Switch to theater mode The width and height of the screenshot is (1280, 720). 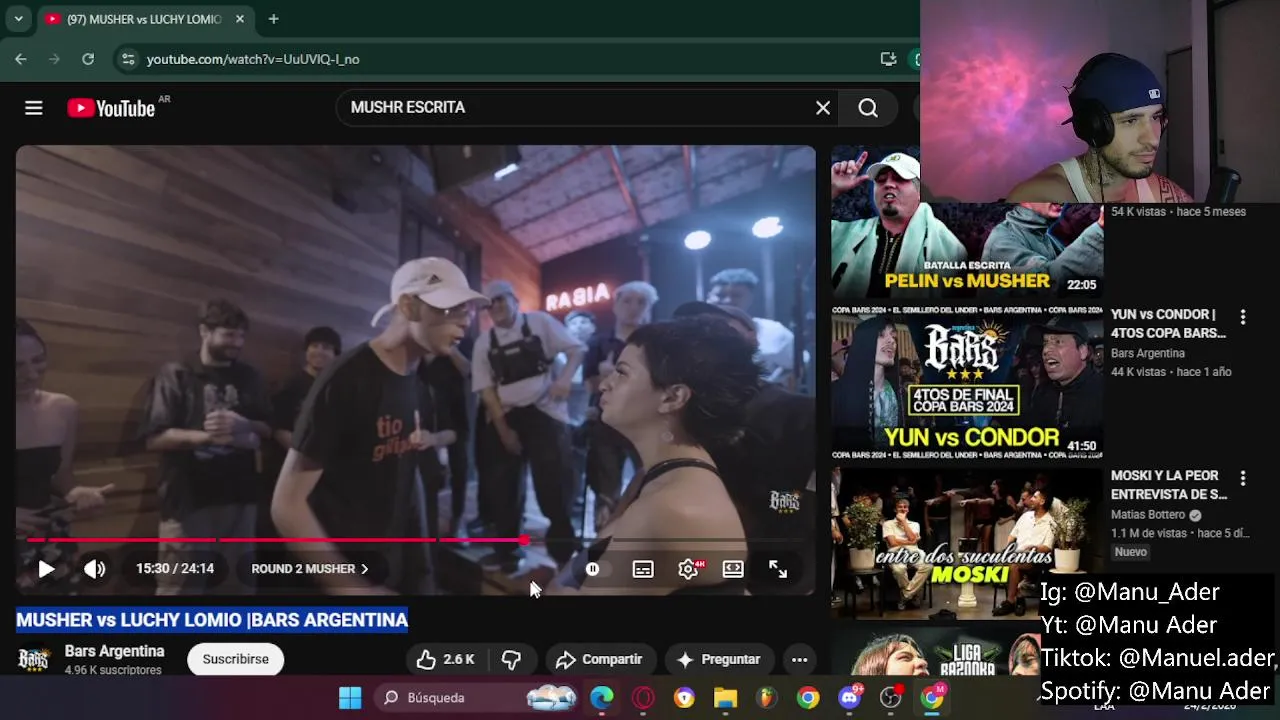[x=733, y=569]
